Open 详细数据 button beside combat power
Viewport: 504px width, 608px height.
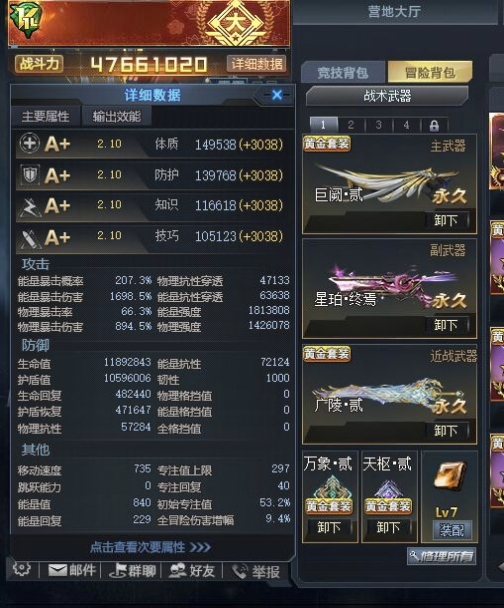[x=257, y=64]
